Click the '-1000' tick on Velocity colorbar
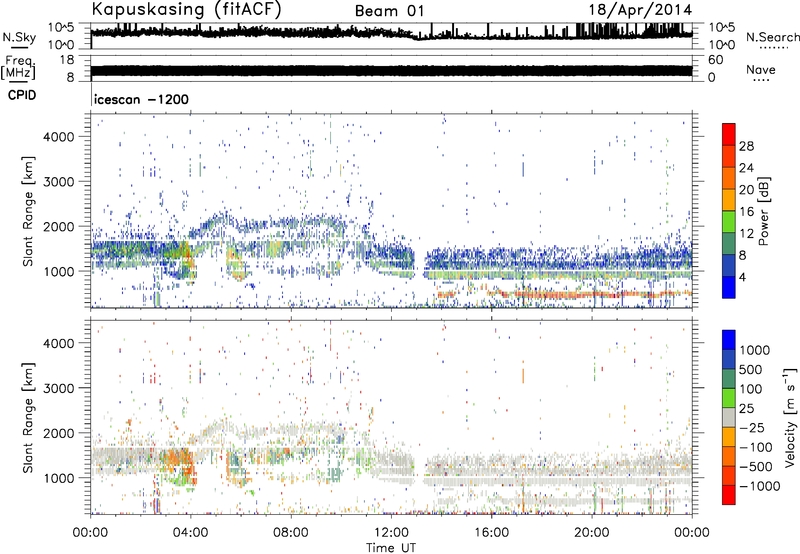 (x=760, y=486)
